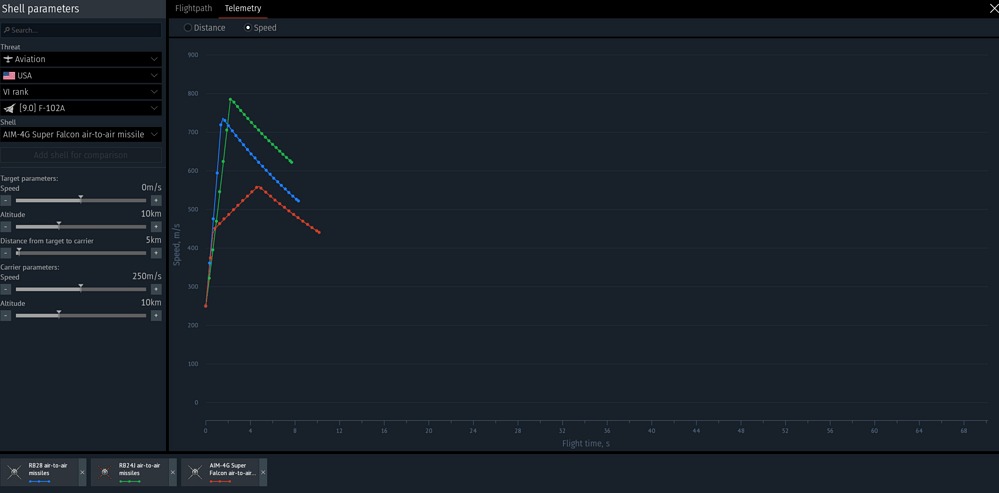The height and width of the screenshot is (493, 999).
Task: Open the USA nation dropdown
Action: click(81, 76)
